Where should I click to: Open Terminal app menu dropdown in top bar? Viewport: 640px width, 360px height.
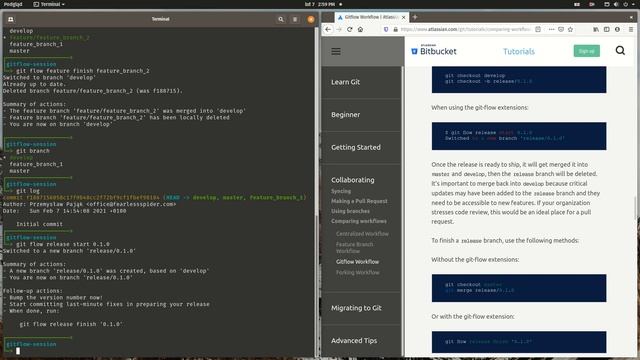49,4
